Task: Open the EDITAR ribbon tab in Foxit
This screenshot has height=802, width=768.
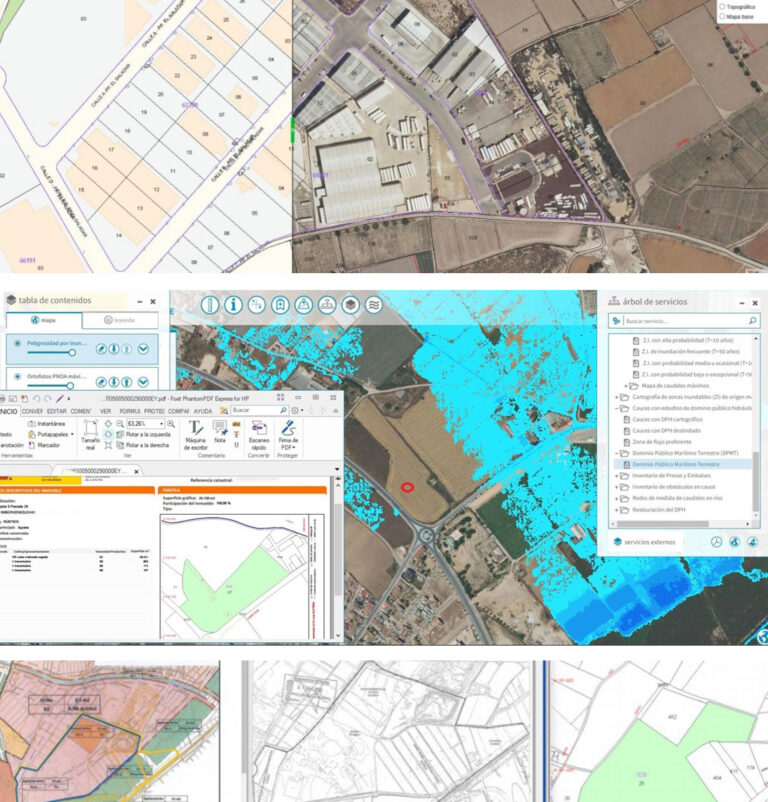Action: 54,410
